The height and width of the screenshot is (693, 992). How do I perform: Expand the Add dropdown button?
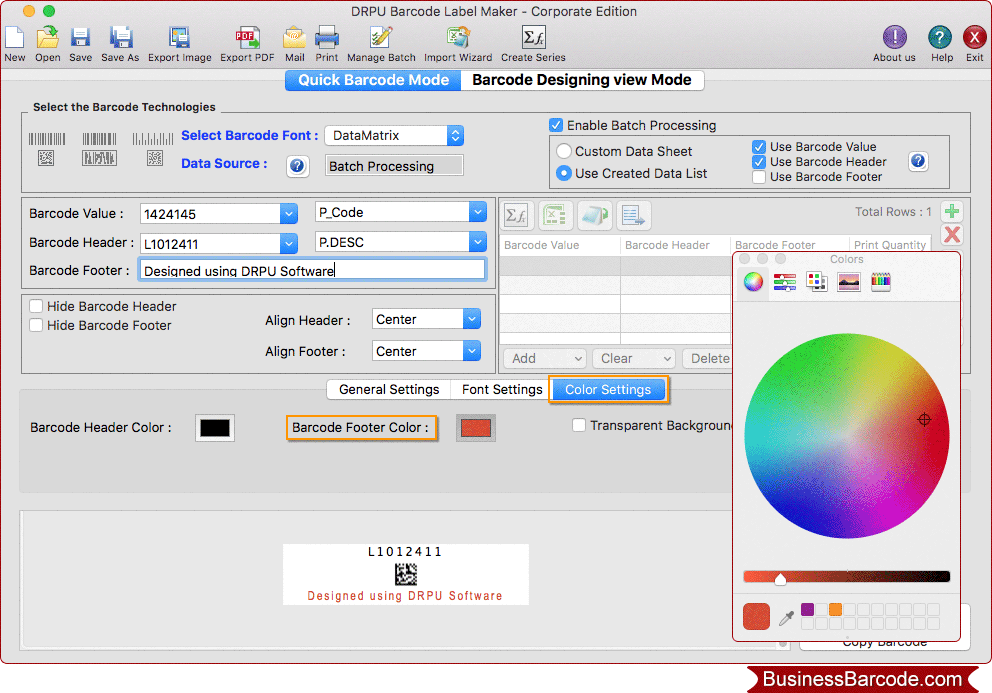pyautogui.click(x=545, y=359)
